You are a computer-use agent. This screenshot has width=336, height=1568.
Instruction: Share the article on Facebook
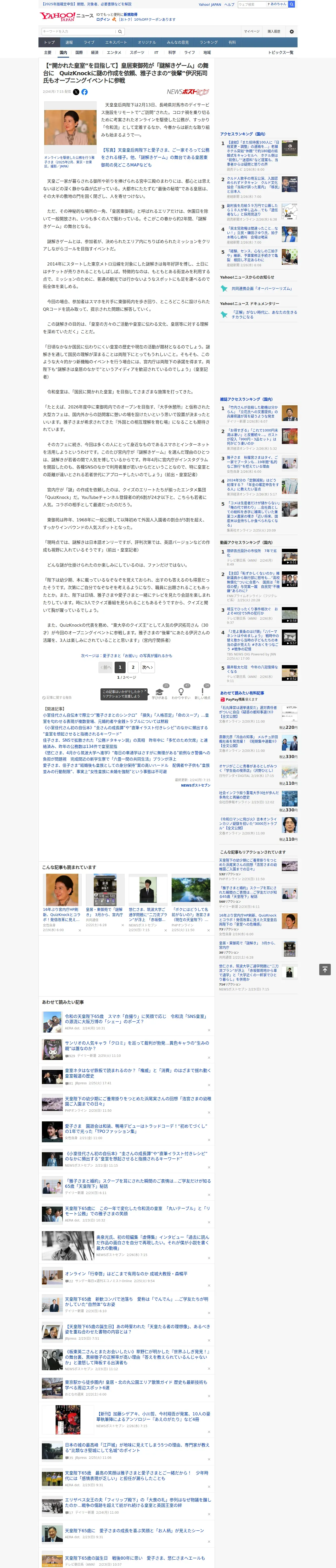pos(85,92)
